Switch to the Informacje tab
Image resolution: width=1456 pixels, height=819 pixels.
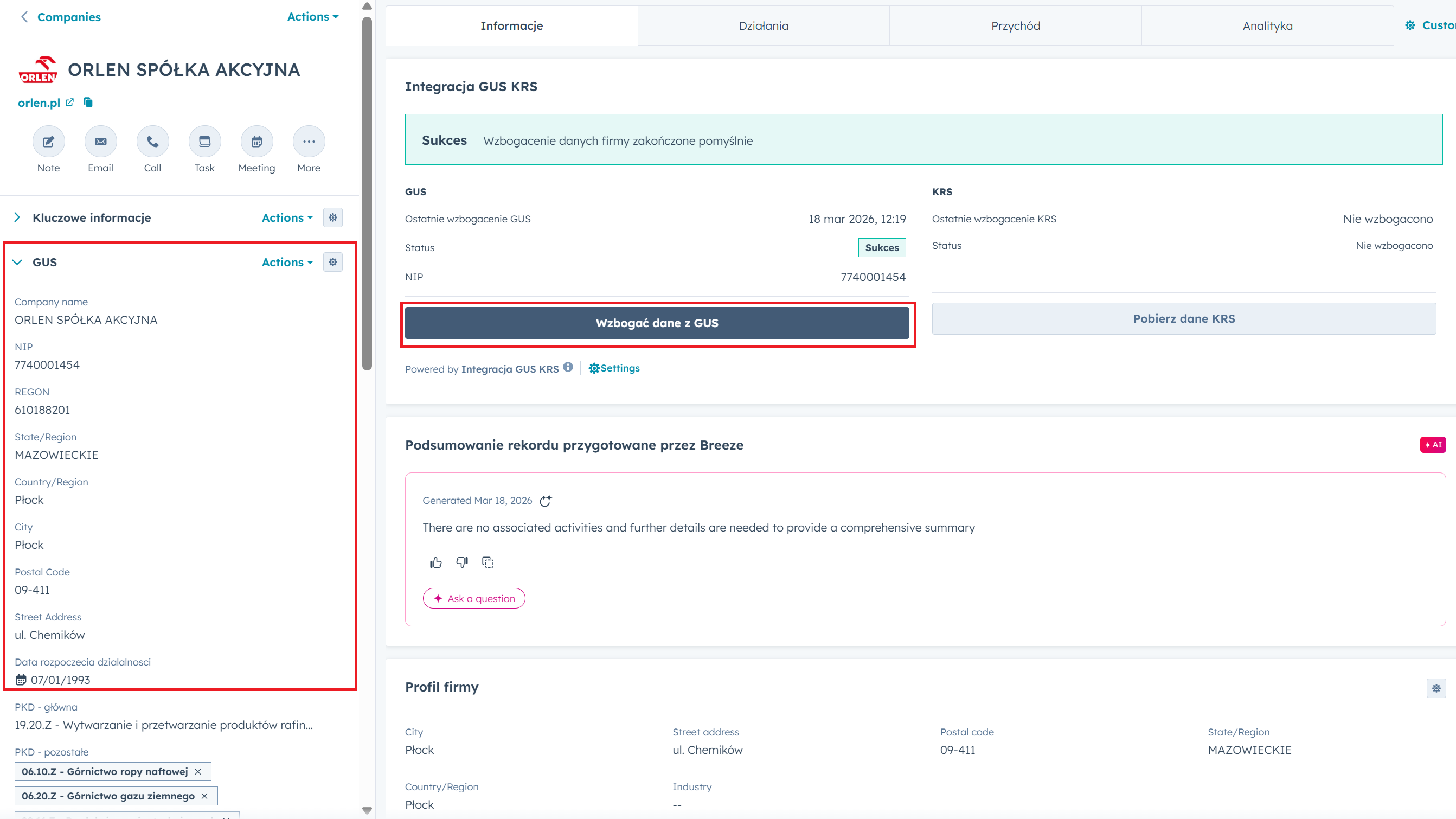point(511,26)
